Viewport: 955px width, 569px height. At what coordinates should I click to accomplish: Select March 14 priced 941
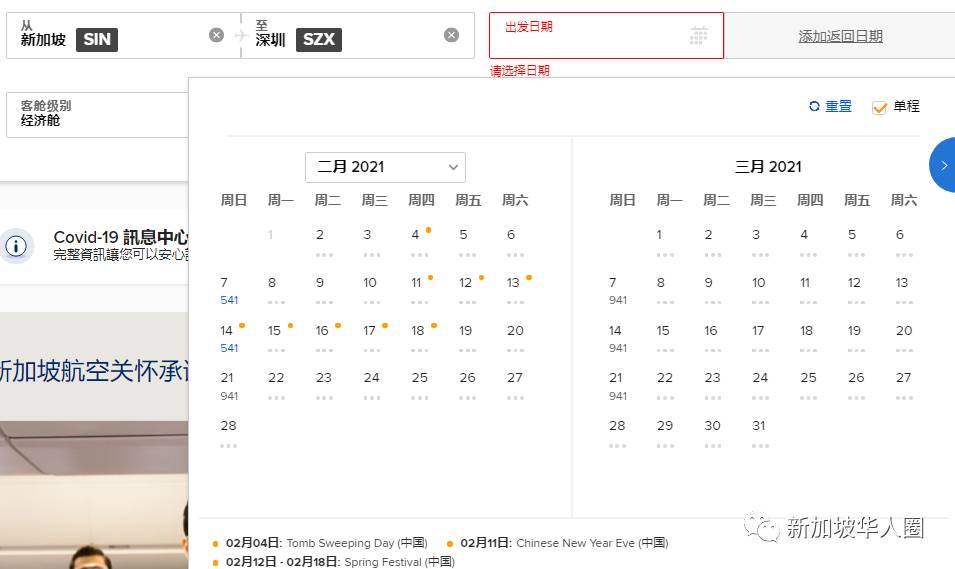coord(618,339)
